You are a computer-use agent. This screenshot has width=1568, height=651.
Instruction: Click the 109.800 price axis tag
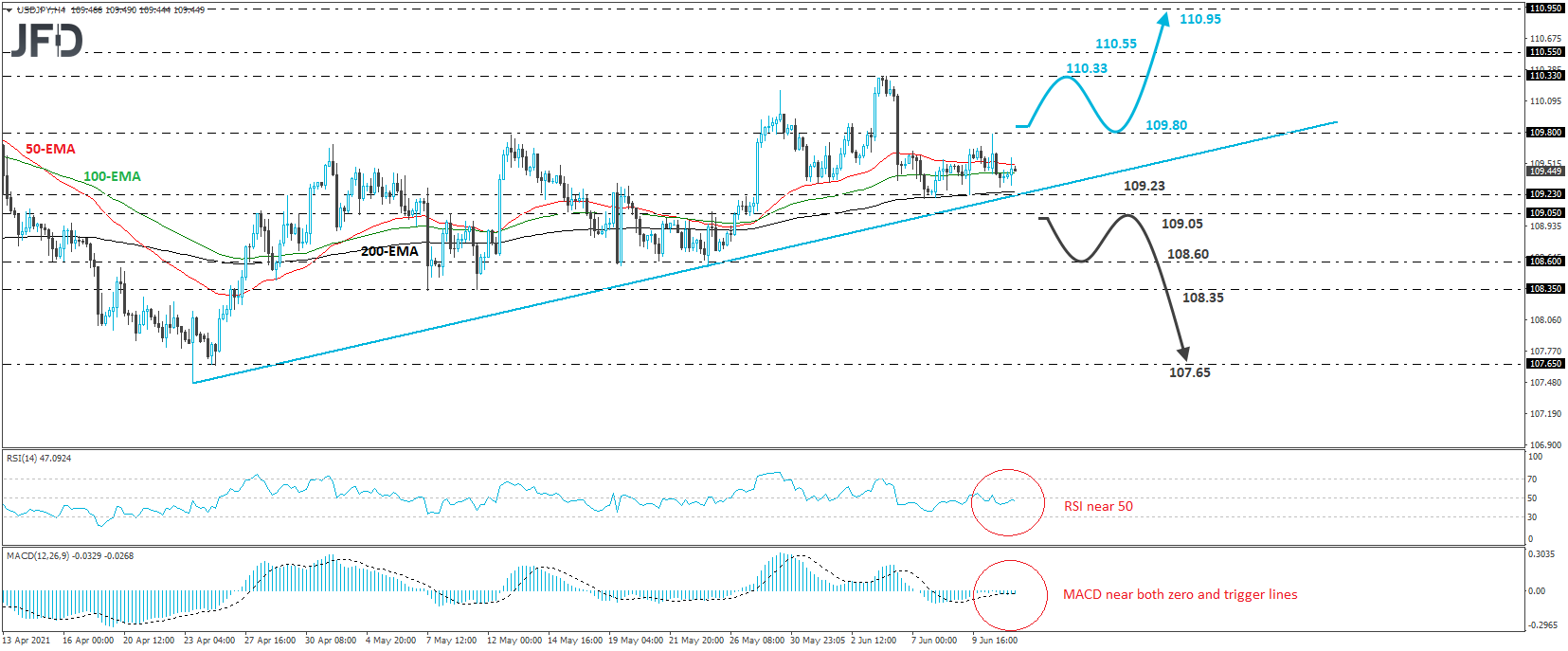coord(1545,133)
